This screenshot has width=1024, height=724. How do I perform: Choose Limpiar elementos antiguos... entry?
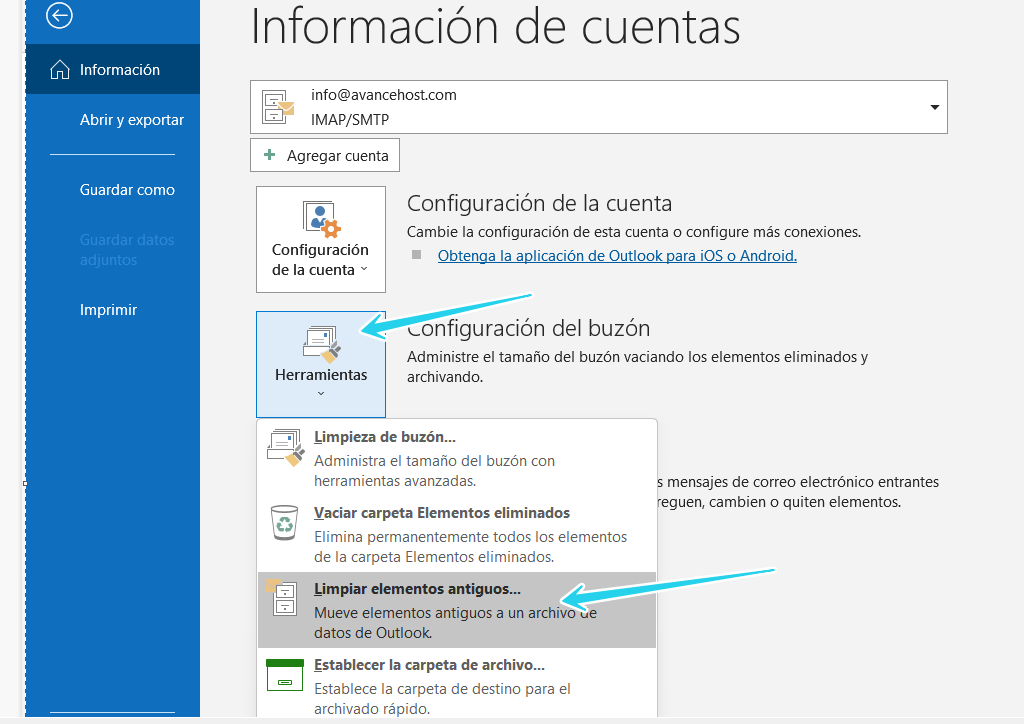click(456, 610)
